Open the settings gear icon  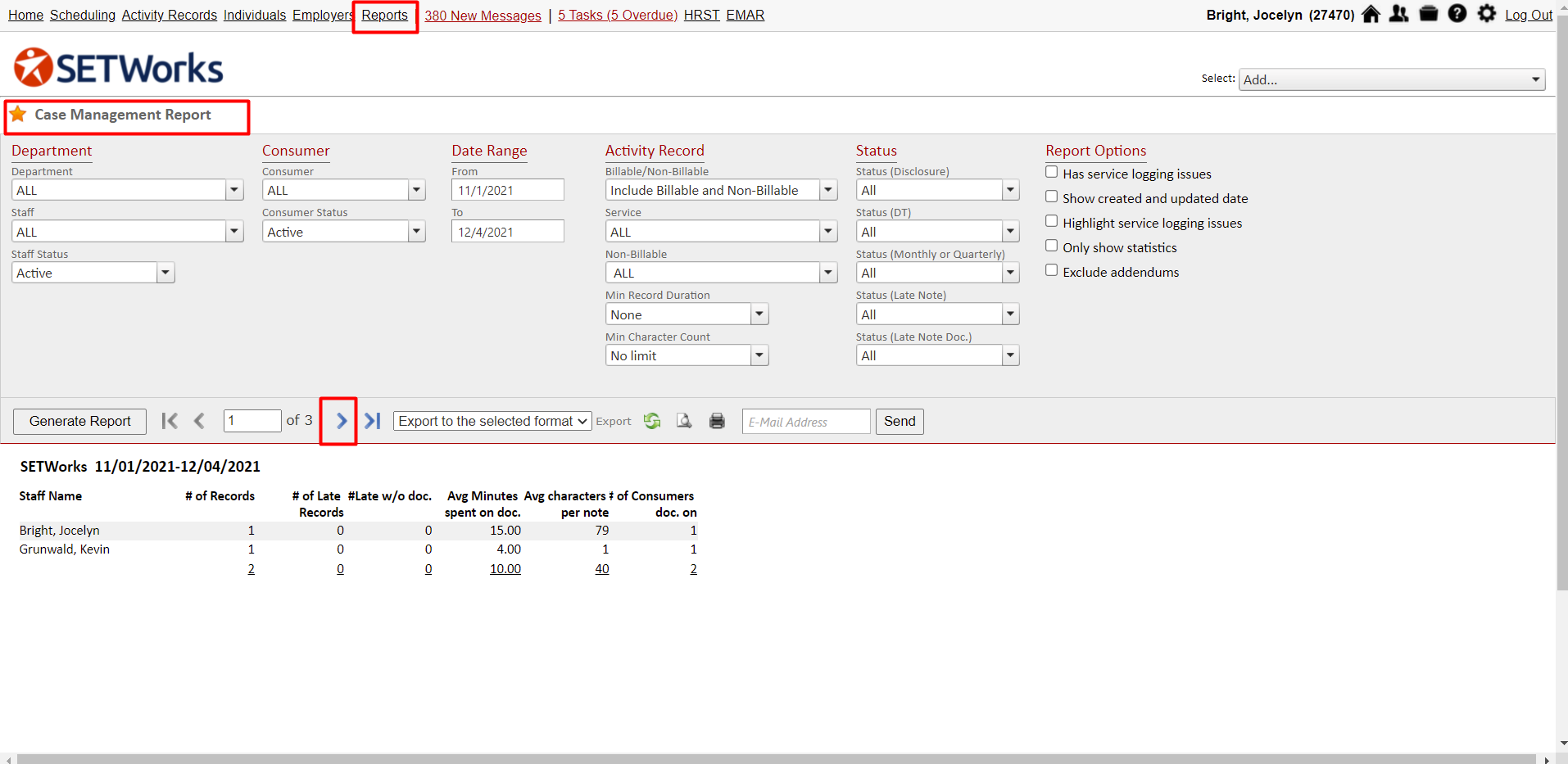coord(1487,14)
